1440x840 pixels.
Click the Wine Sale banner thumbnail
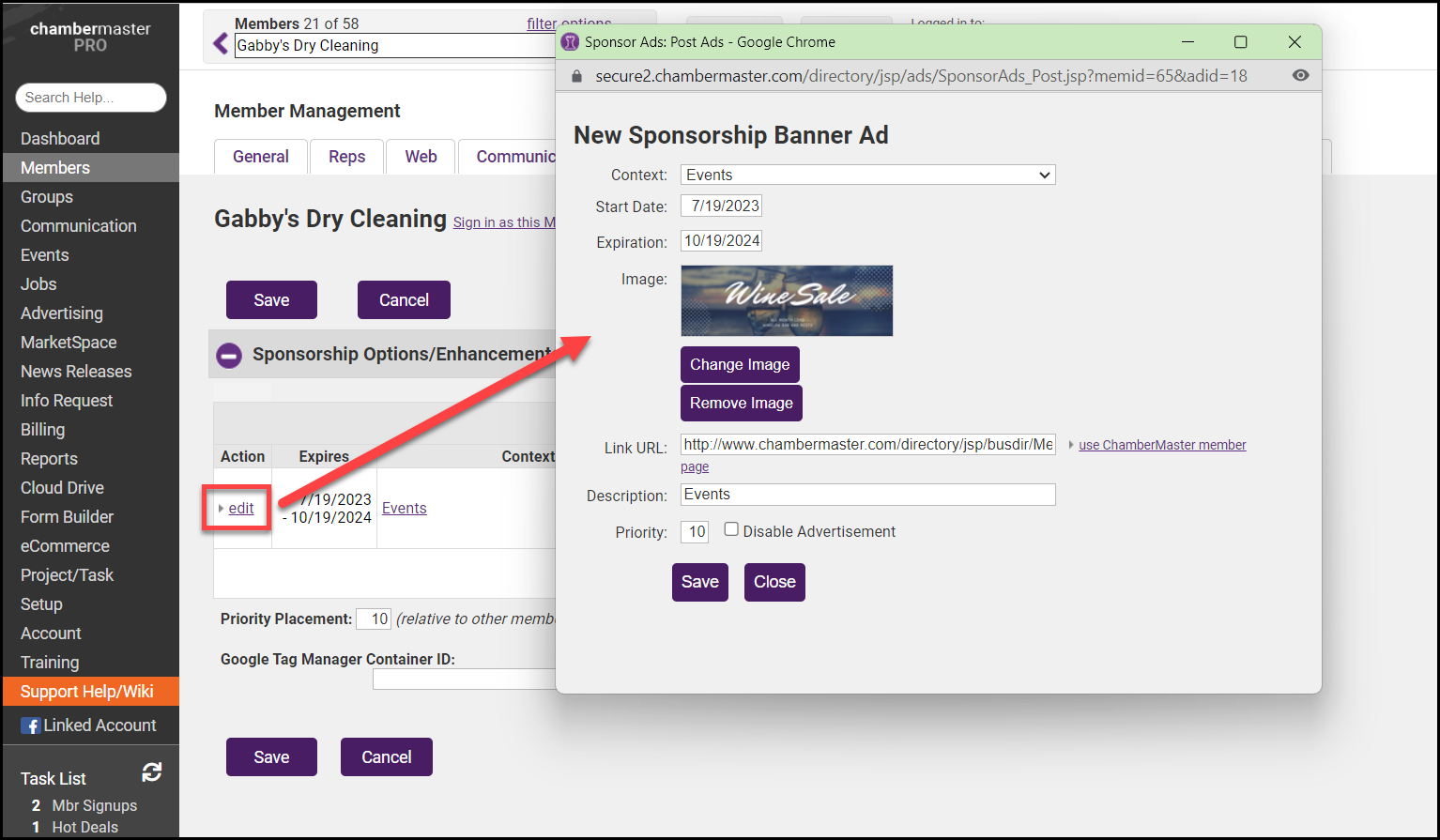(787, 300)
